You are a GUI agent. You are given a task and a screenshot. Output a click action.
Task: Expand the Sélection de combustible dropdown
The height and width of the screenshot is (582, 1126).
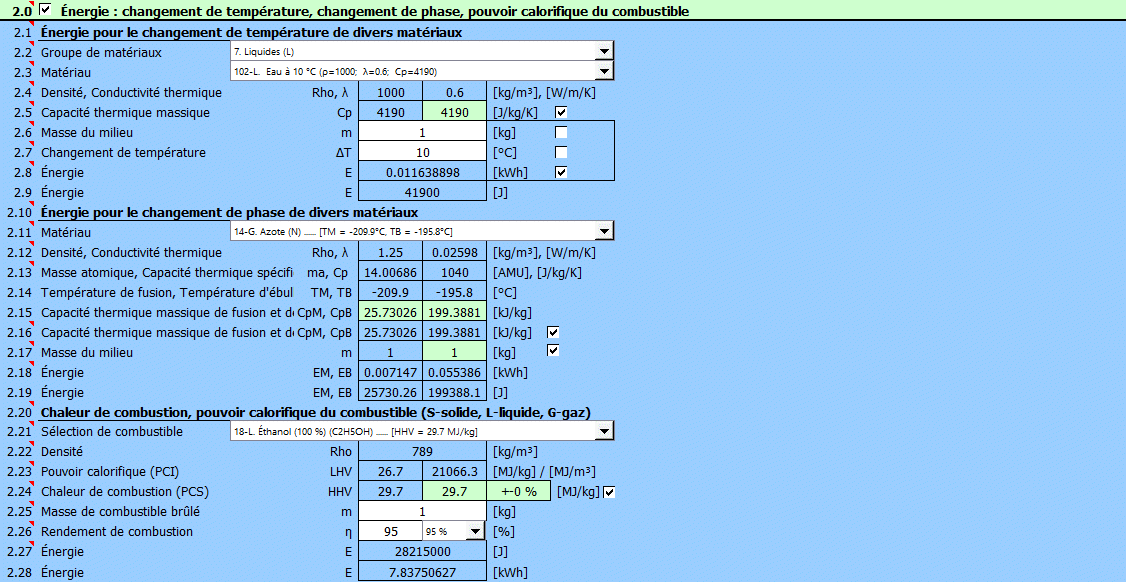coord(603,432)
